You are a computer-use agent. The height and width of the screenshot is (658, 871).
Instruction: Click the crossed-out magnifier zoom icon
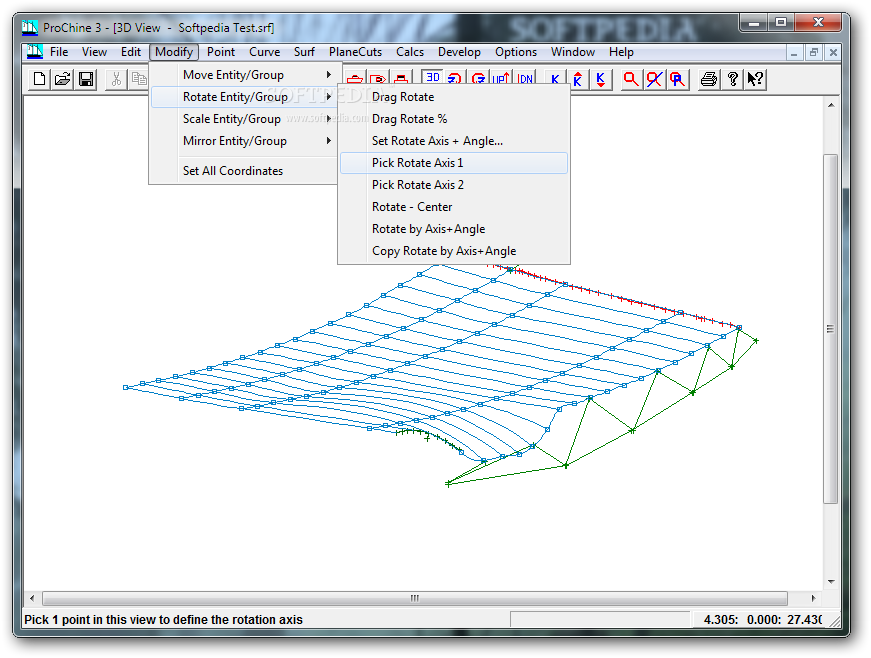(654, 79)
